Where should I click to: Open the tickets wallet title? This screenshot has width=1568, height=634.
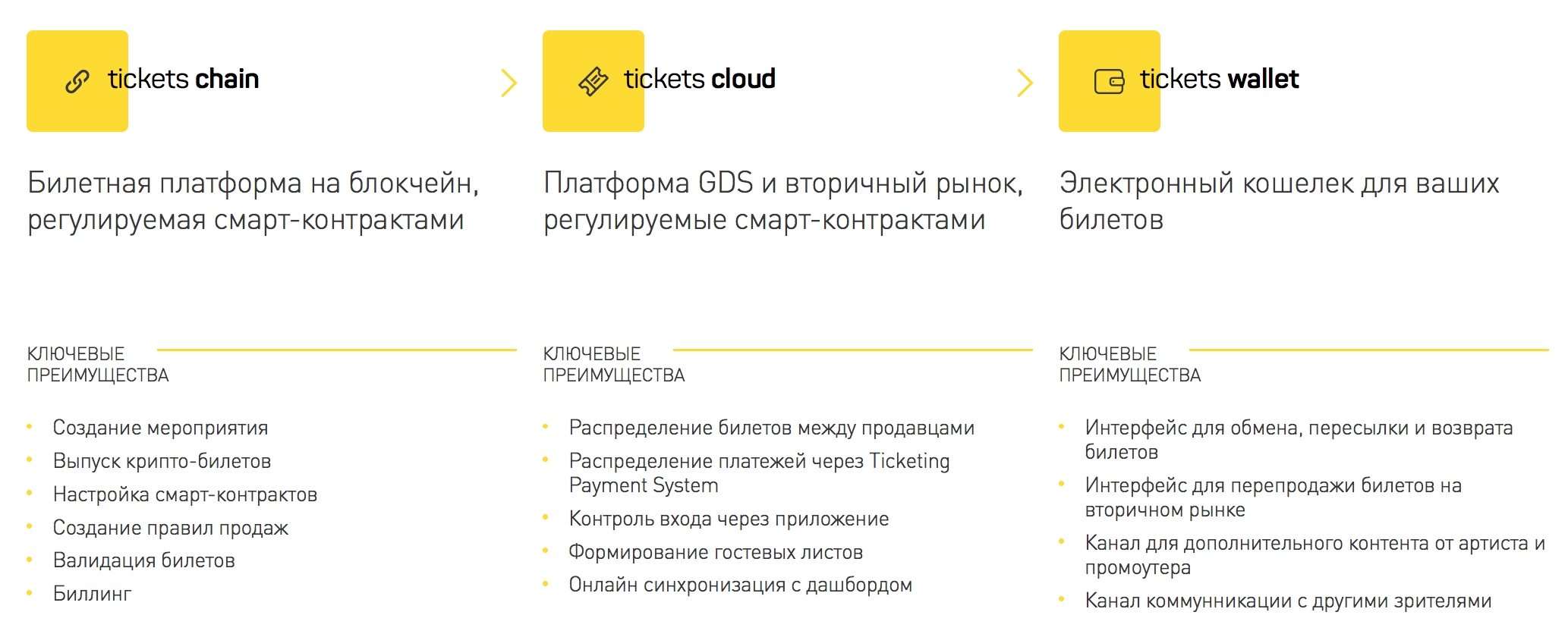tap(1219, 79)
